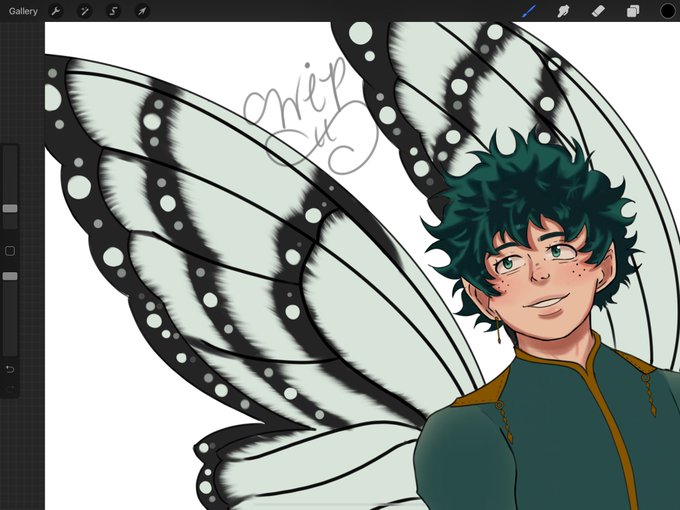Open the Gallery
Screen dimensions: 680x510
tap(23, 11)
